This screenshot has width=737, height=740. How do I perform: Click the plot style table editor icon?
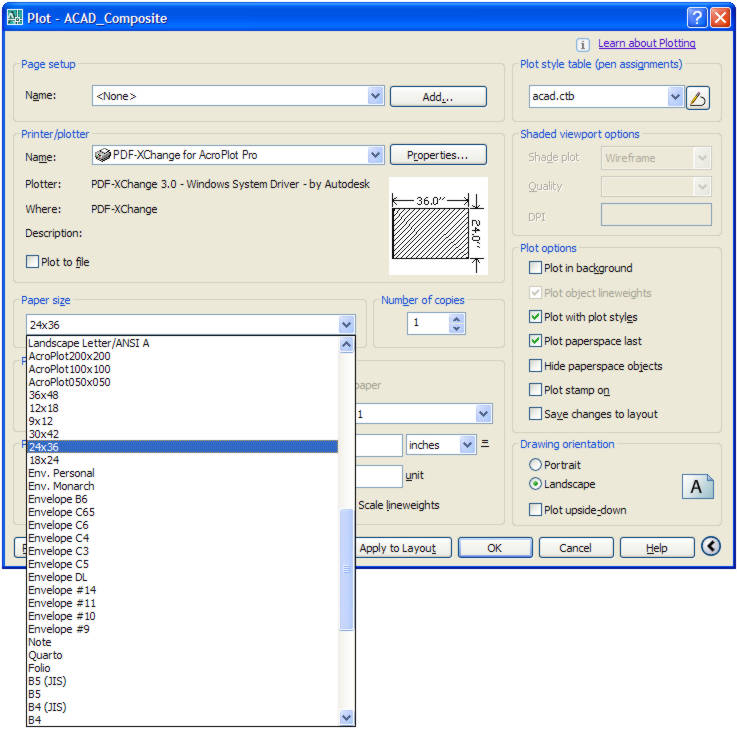698,97
